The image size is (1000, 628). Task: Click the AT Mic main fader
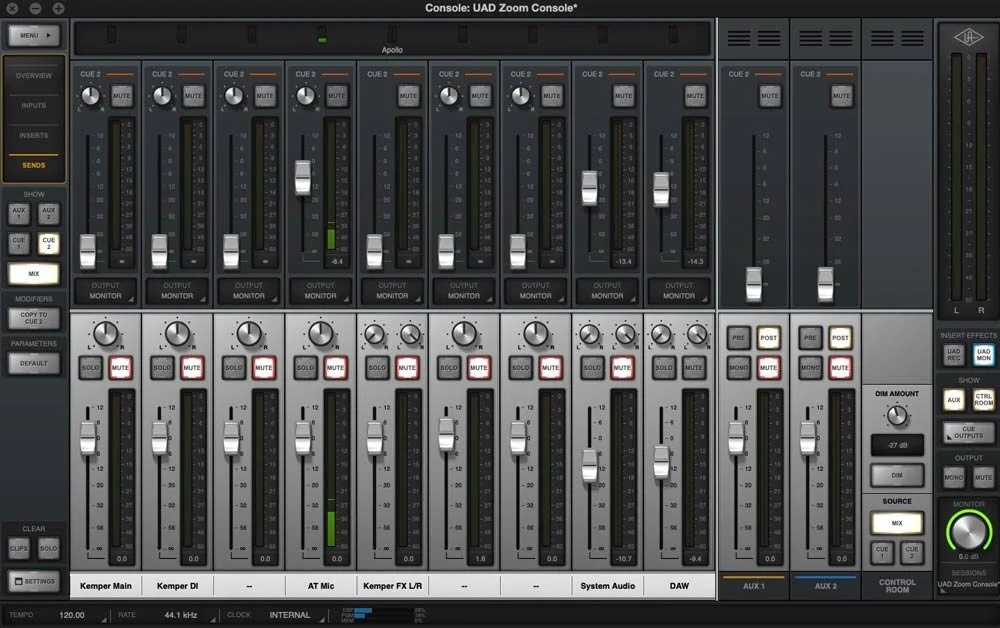[x=303, y=438]
